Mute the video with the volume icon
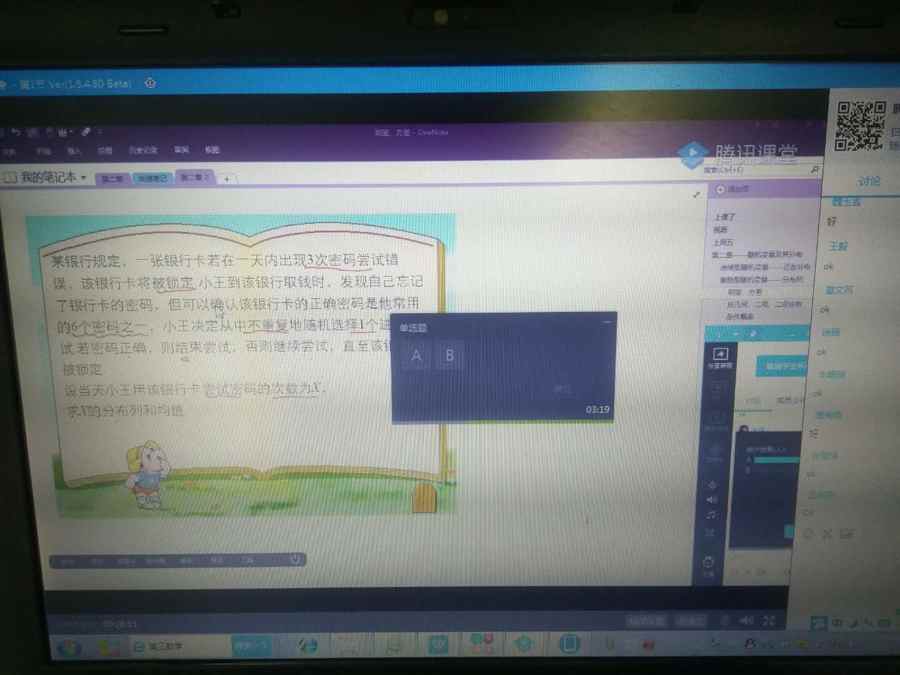The width and height of the screenshot is (900, 675). pyautogui.click(x=746, y=620)
